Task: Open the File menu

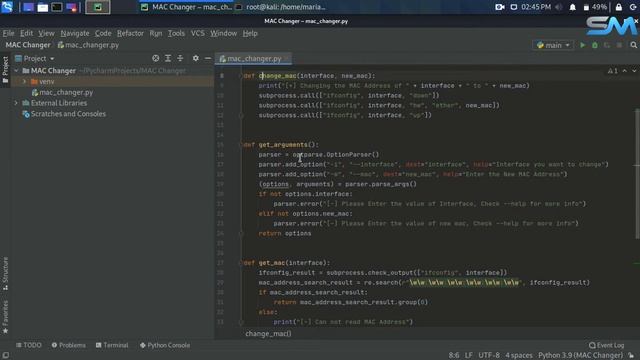Action: tap(8, 33)
